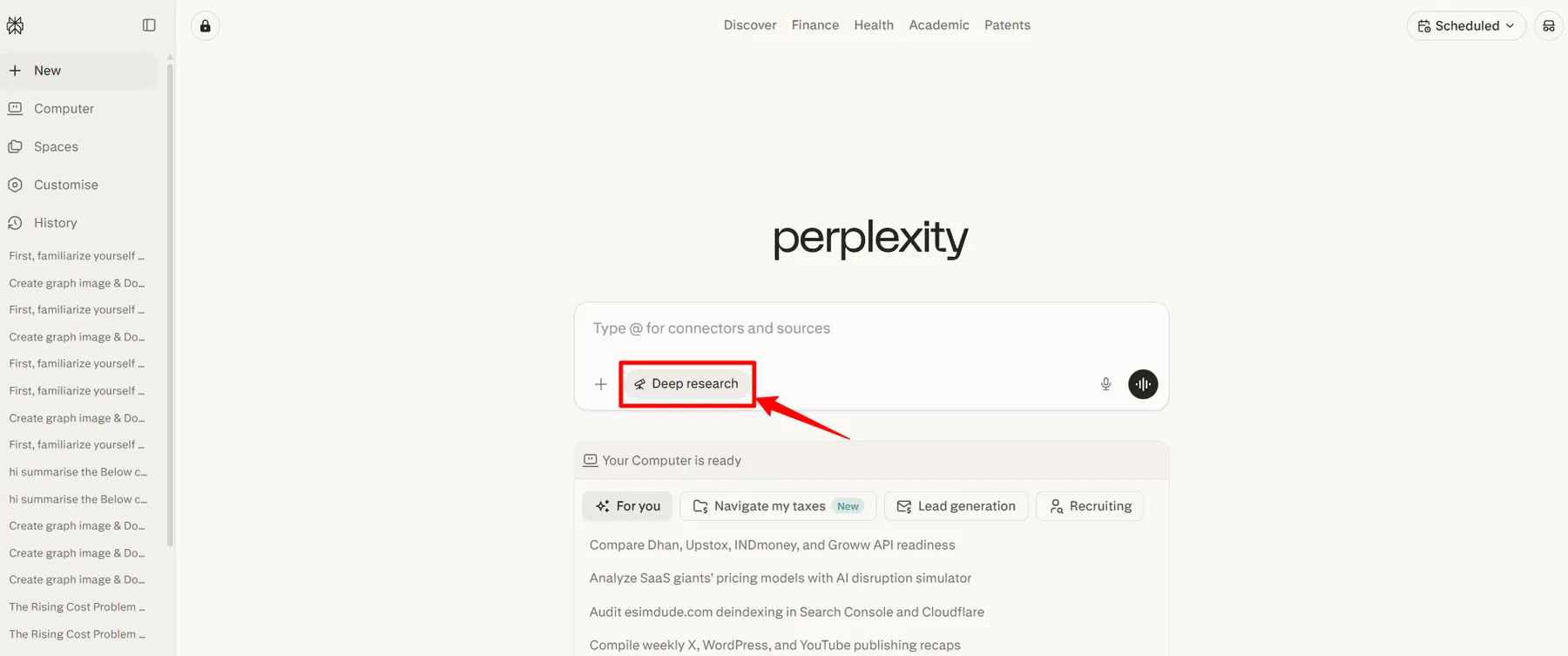This screenshot has width=1568, height=656.
Task: Click the incognito icon near Scheduled
Action: click(1549, 26)
